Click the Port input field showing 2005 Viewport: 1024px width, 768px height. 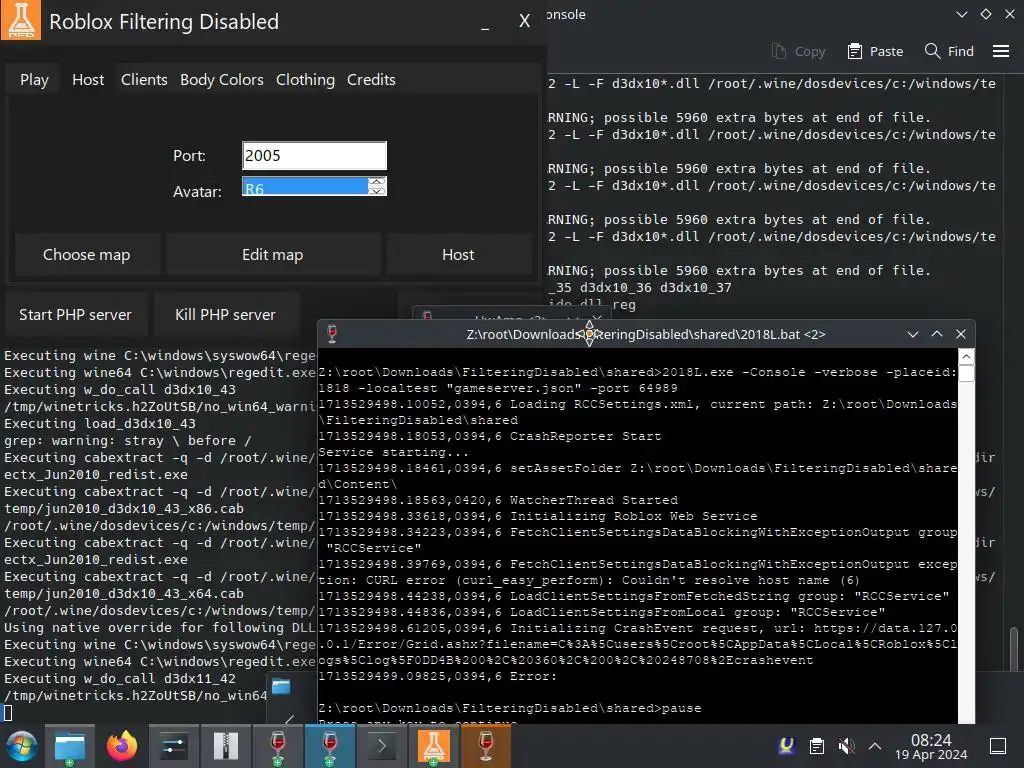[x=314, y=155]
